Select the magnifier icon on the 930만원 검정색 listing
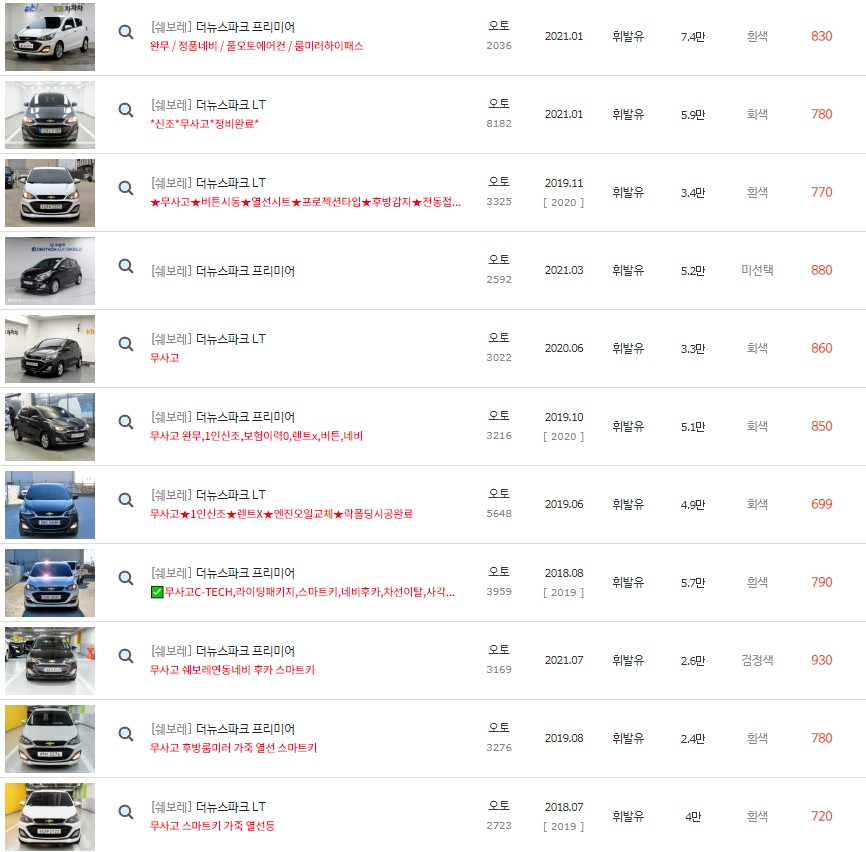The image size is (866, 852). [x=125, y=659]
